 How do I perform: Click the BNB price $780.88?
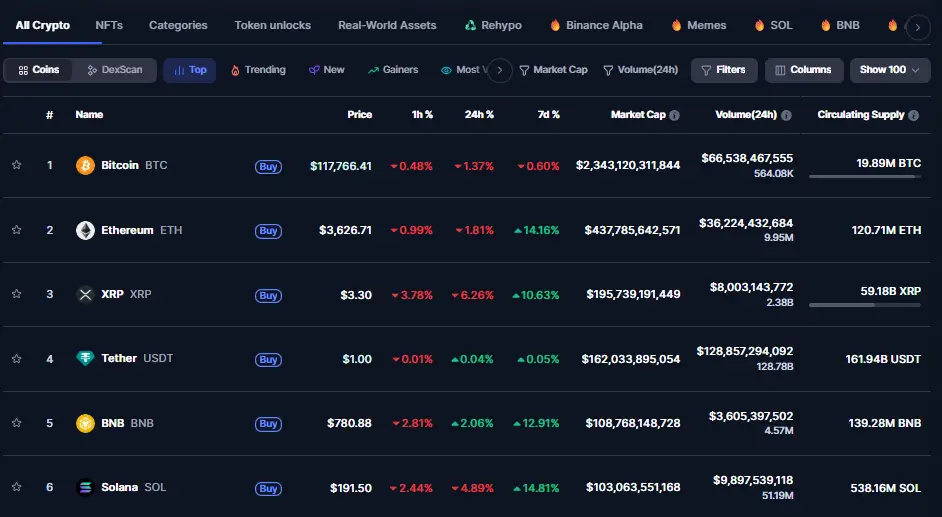click(x=349, y=423)
